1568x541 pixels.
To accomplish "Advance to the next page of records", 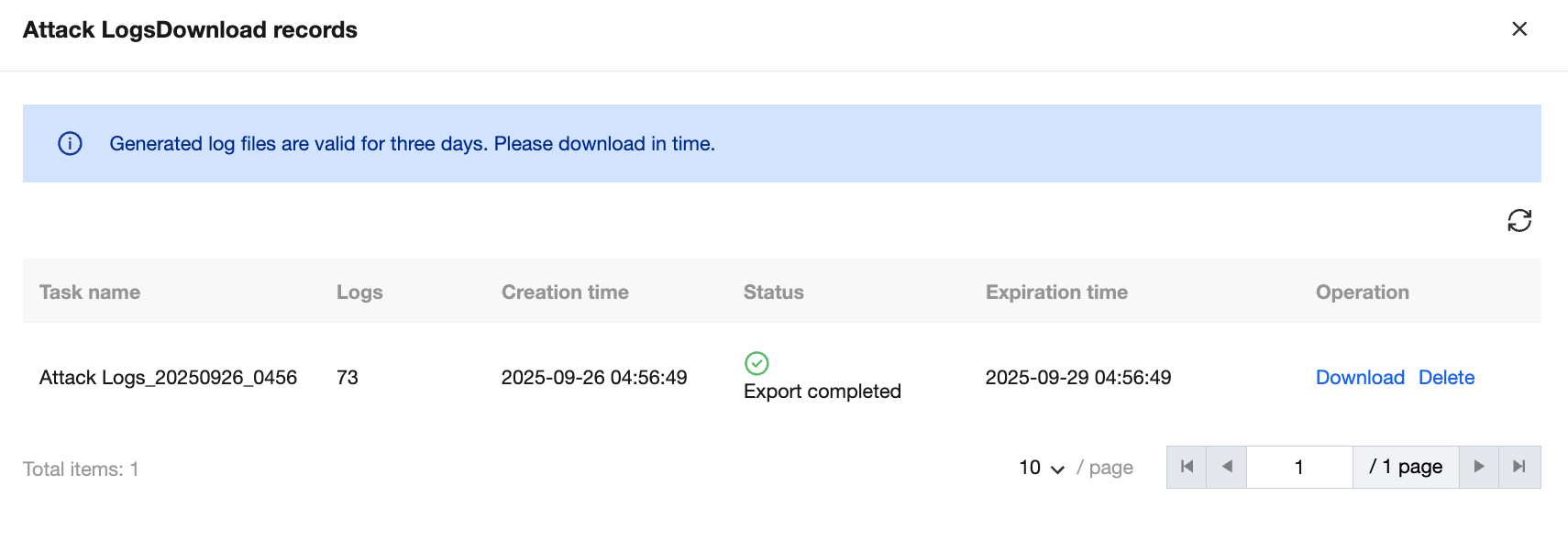I will pyautogui.click(x=1479, y=467).
